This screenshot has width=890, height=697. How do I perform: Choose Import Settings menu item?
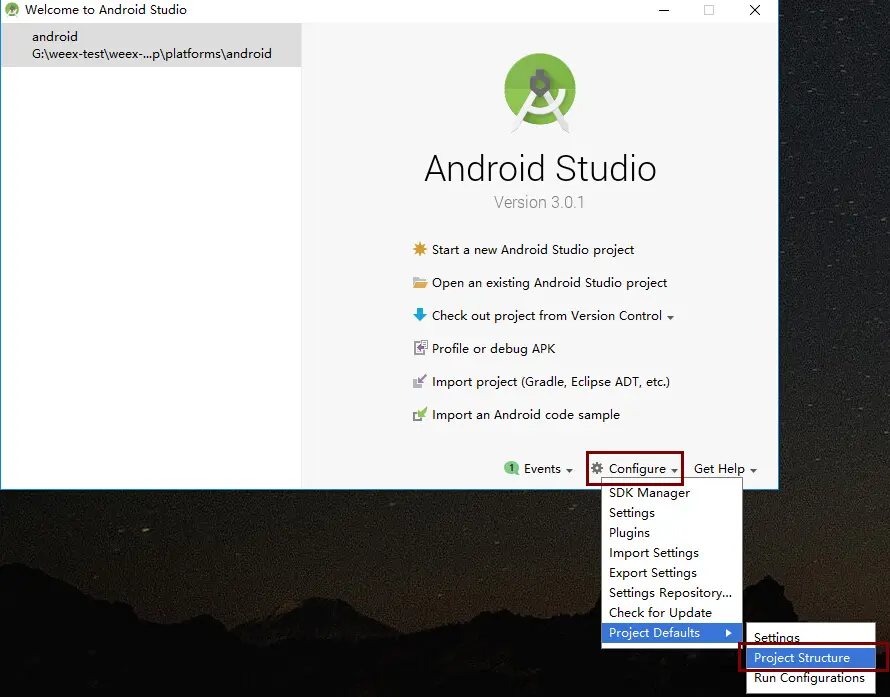[671, 553]
